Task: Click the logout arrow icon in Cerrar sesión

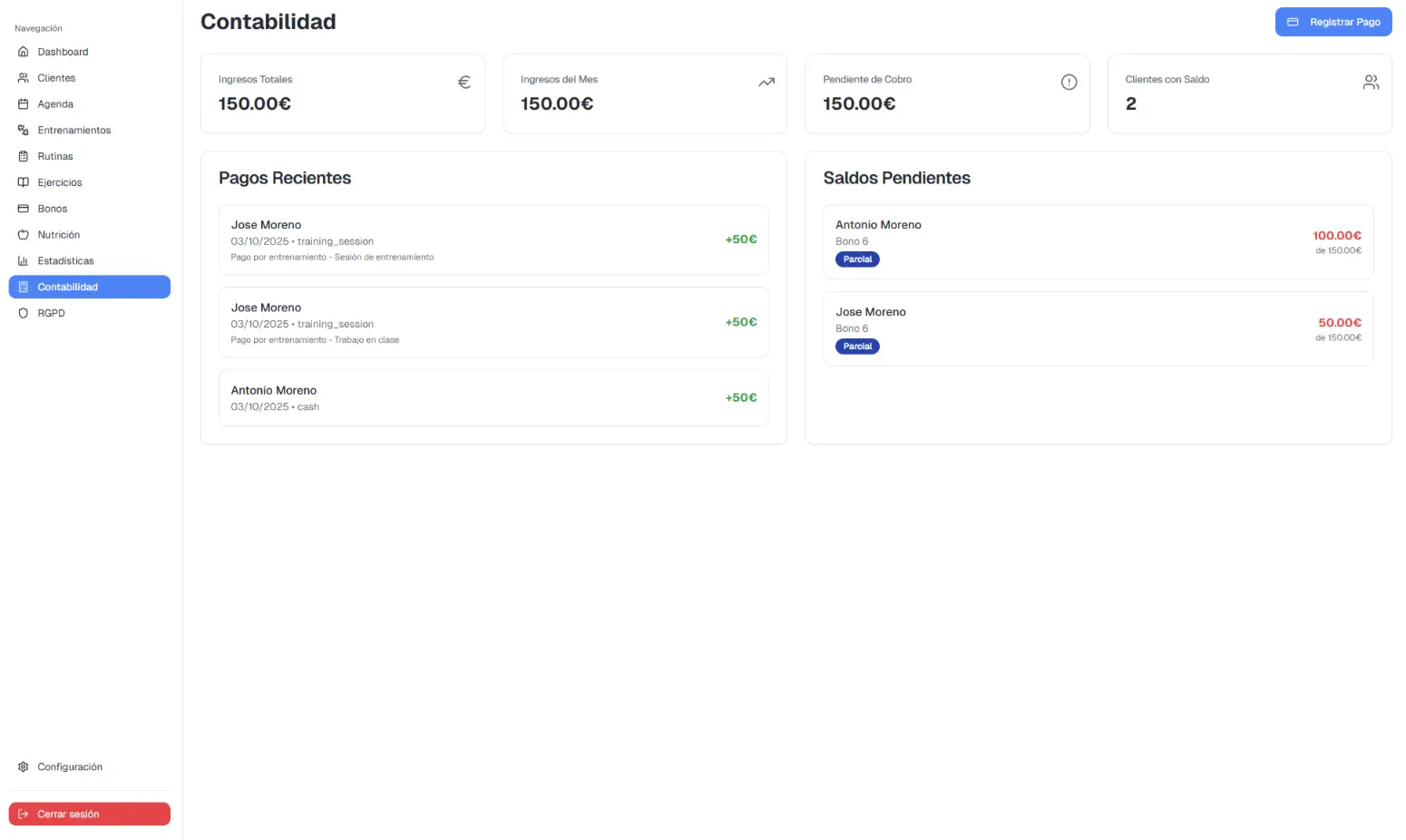Action: 24,814
